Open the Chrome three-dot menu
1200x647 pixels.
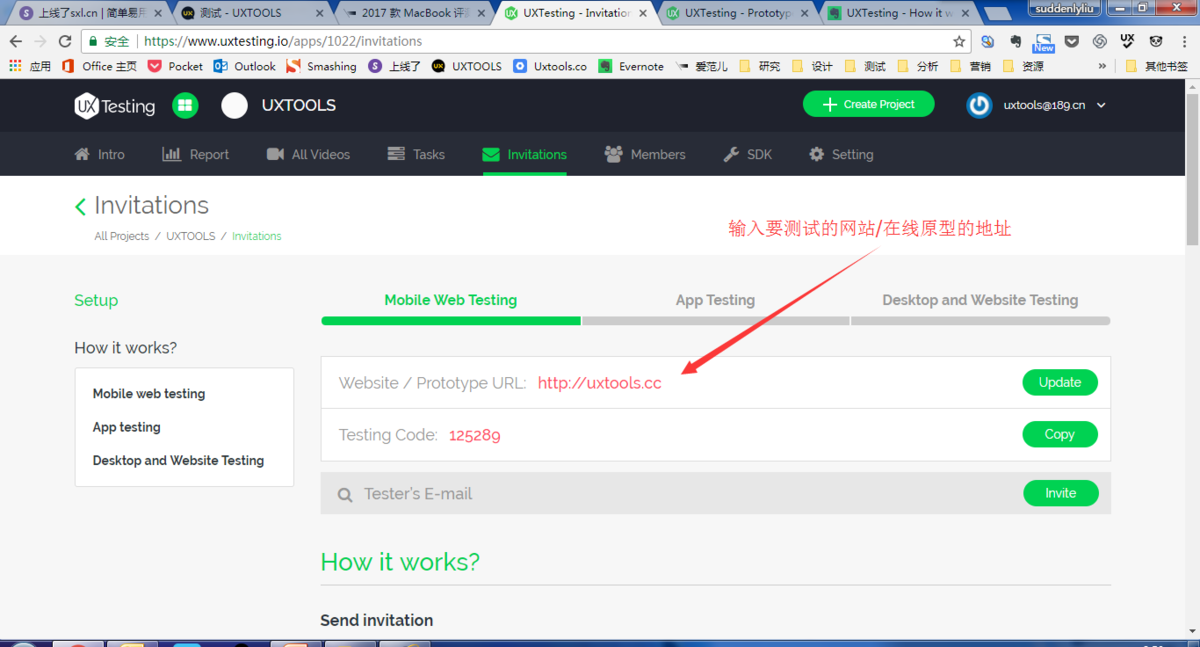[1184, 42]
